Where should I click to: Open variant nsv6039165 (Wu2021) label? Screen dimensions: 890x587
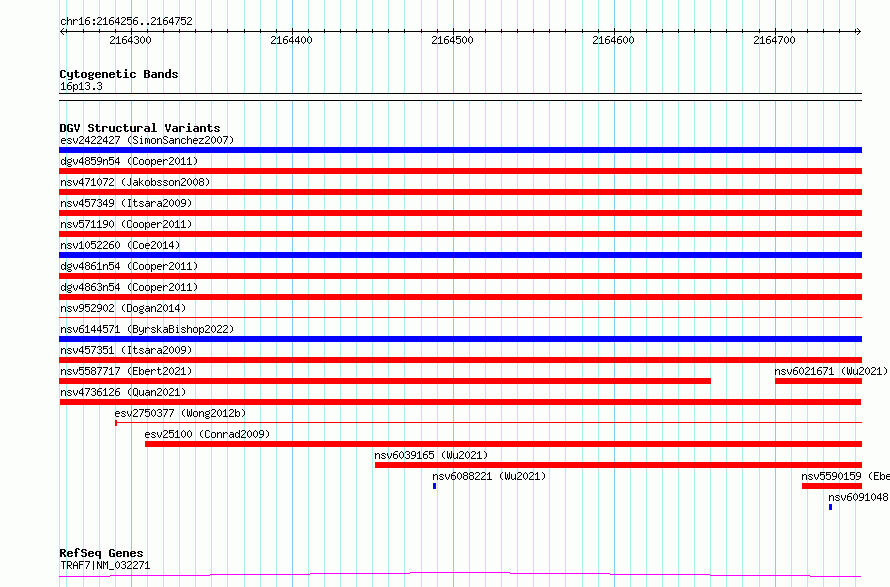pyautogui.click(x=431, y=455)
